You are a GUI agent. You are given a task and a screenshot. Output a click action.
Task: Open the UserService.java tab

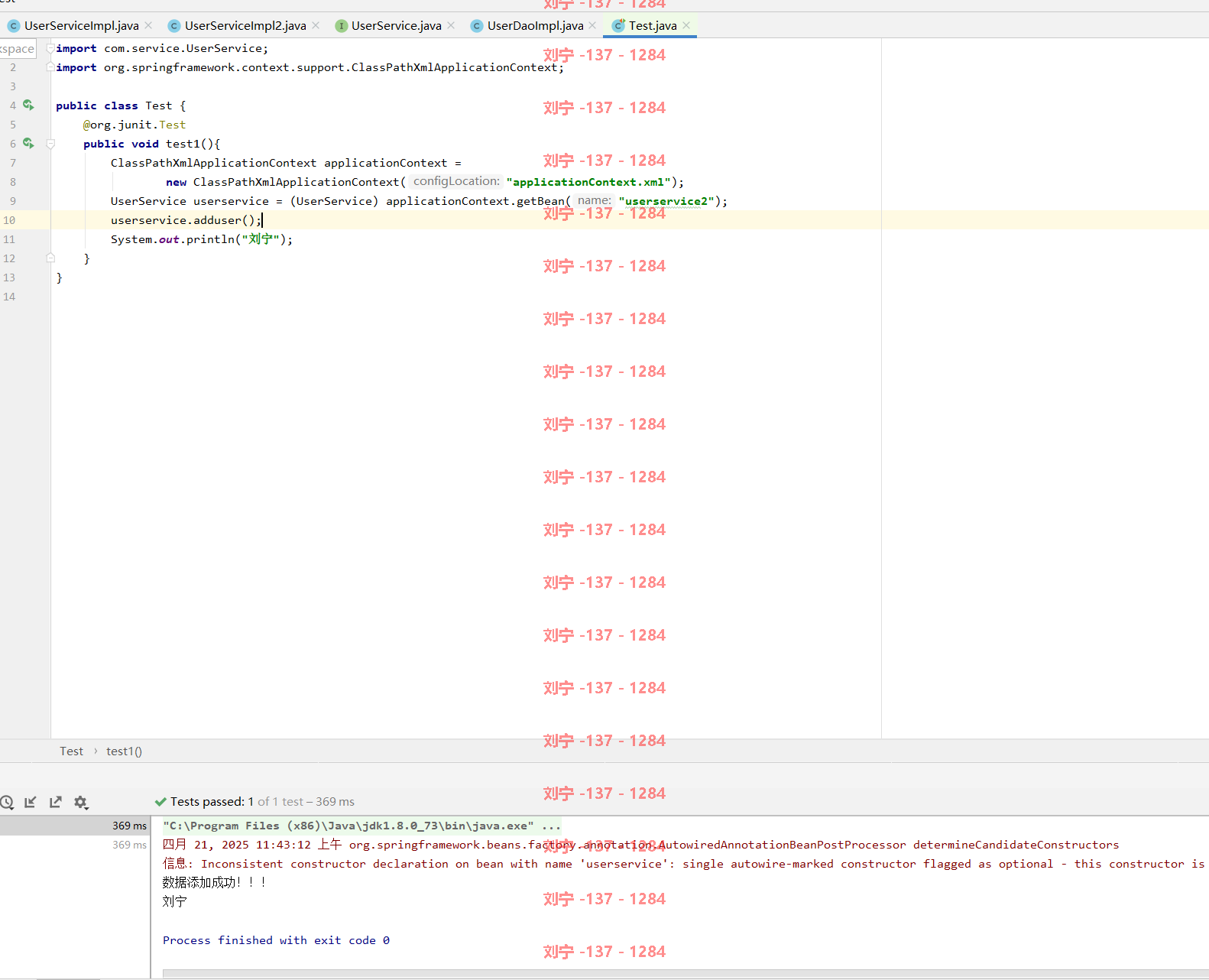click(397, 25)
